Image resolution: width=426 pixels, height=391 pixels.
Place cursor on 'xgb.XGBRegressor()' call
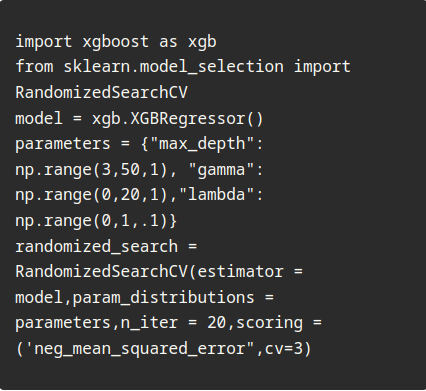178,119
